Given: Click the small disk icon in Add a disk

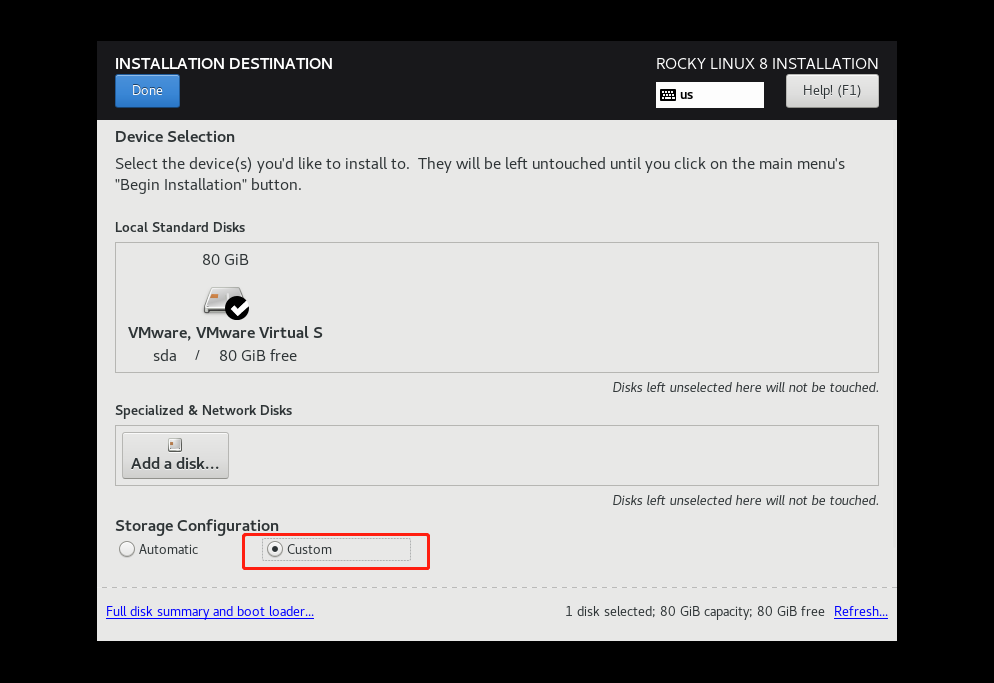Looking at the screenshot, I should [x=175, y=445].
